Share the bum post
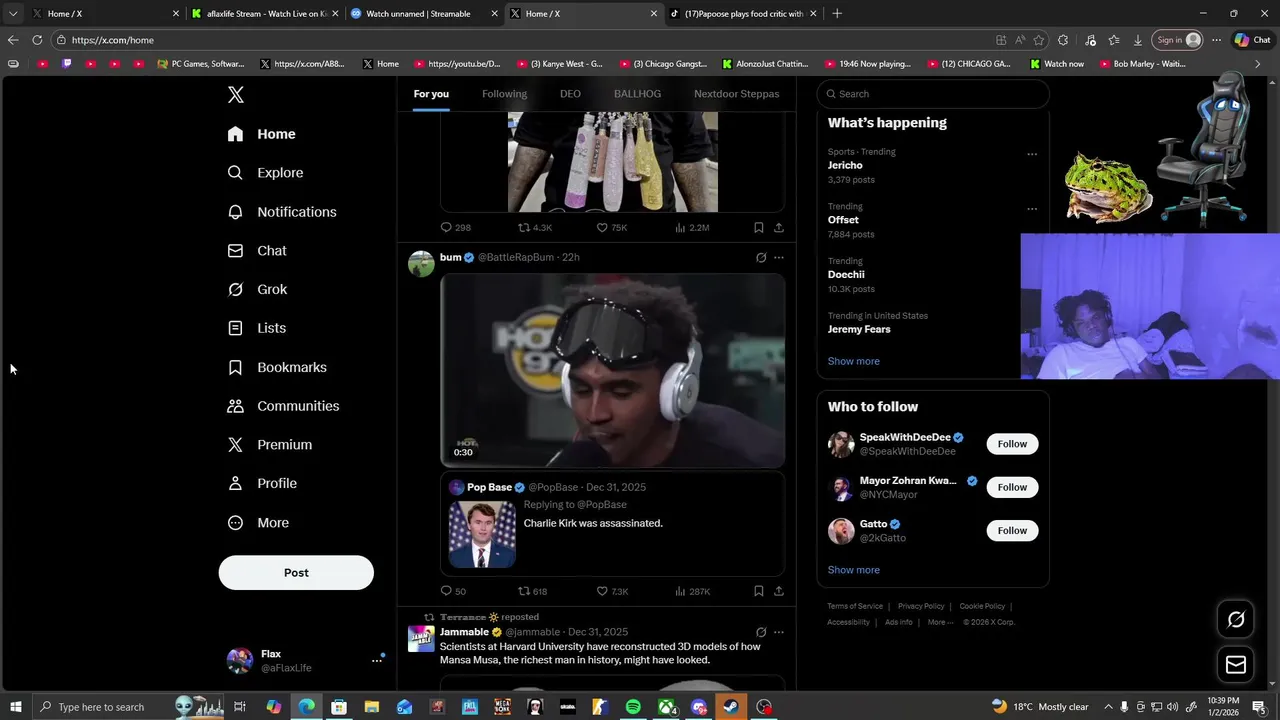The image size is (1280, 720). (779, 591)
